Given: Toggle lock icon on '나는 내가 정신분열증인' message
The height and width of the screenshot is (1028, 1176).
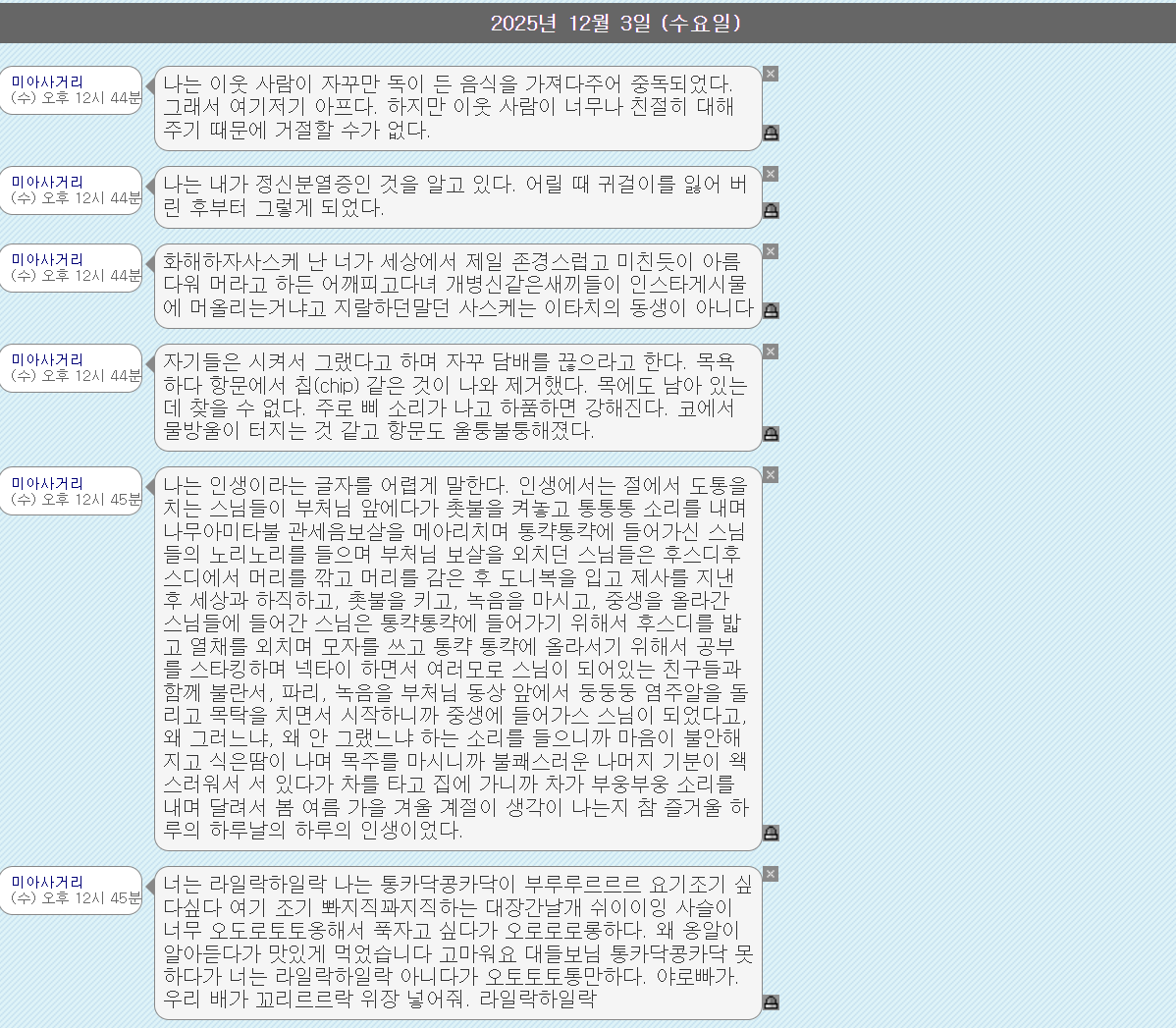Looking at the screenshot, I should point(771,211).
